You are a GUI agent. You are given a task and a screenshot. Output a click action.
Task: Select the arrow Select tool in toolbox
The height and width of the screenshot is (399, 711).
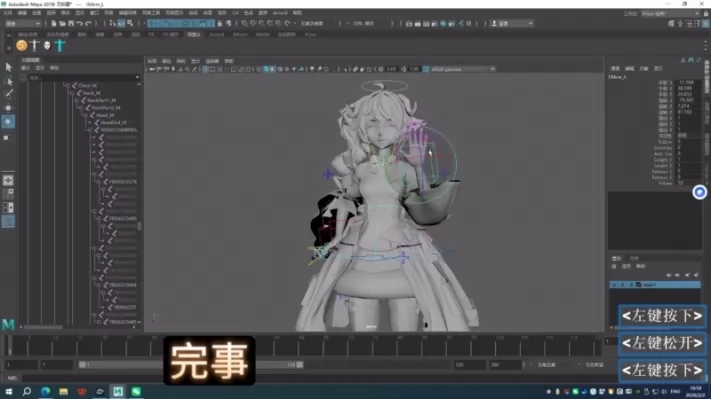pyautogui.click(x=8, y=67)
